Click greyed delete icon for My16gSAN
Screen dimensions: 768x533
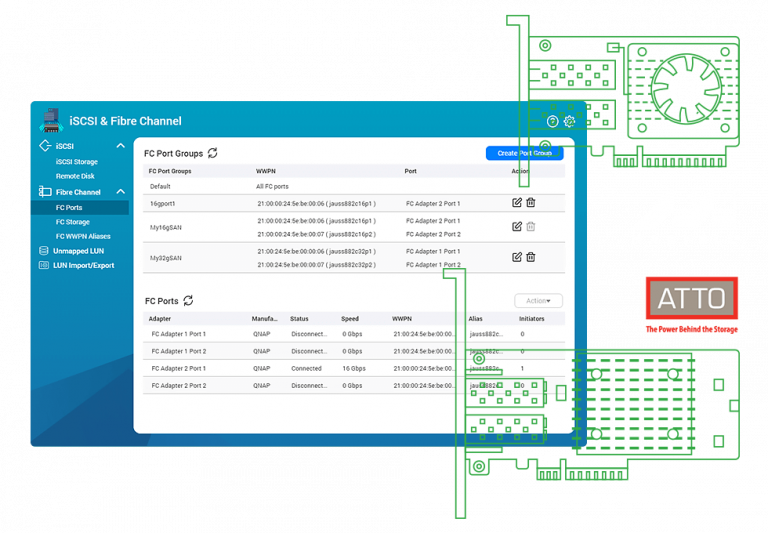click(x=531, y=226)
